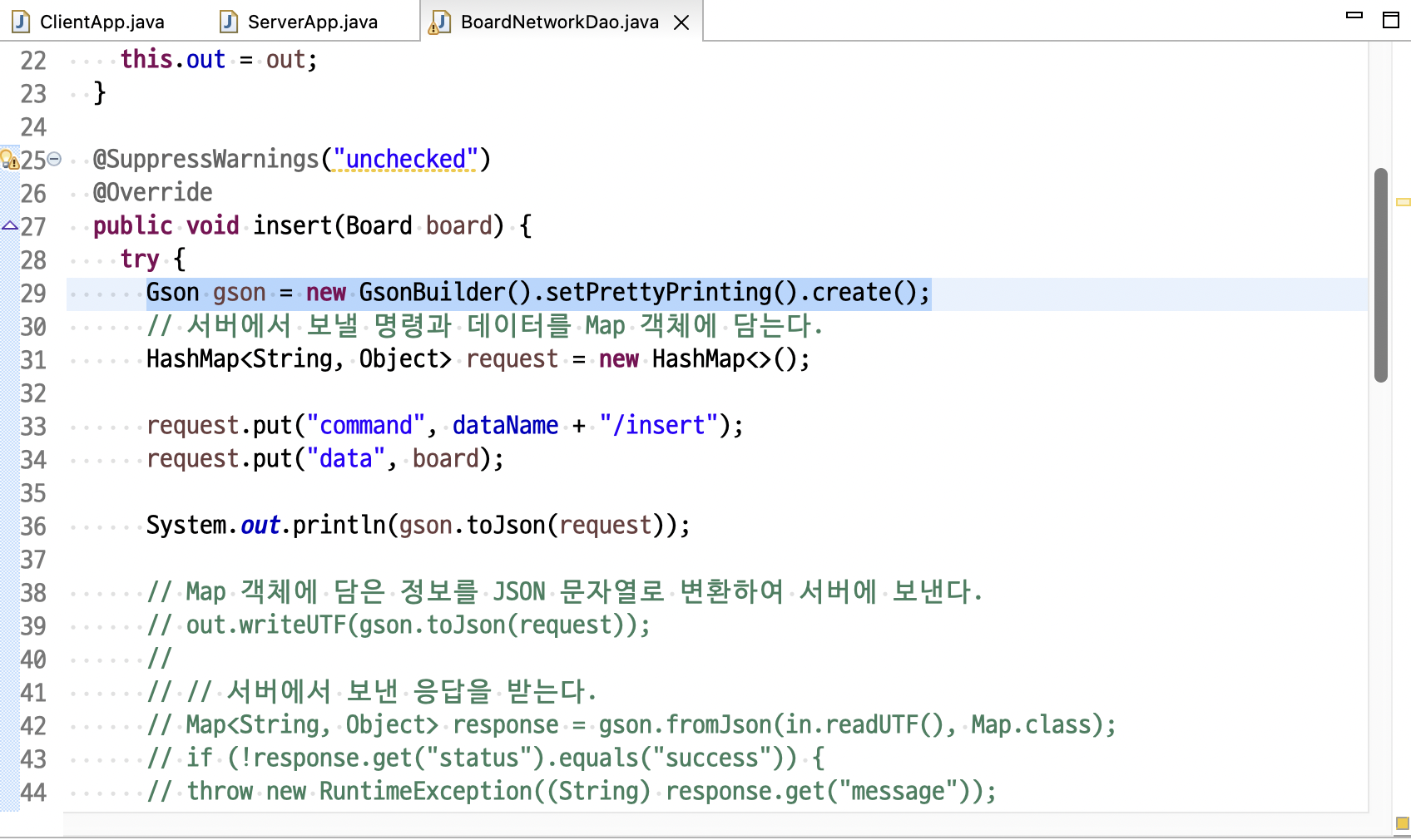Click line number 29 in the gutter

(x=33, y=293)
